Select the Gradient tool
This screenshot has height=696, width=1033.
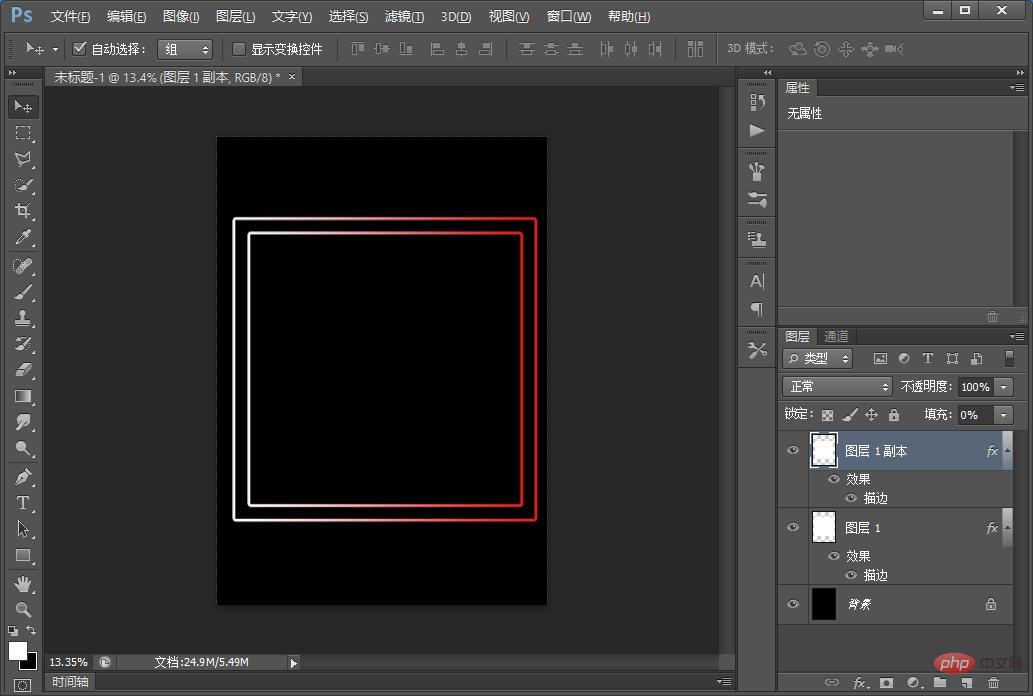tap(23, 396)
